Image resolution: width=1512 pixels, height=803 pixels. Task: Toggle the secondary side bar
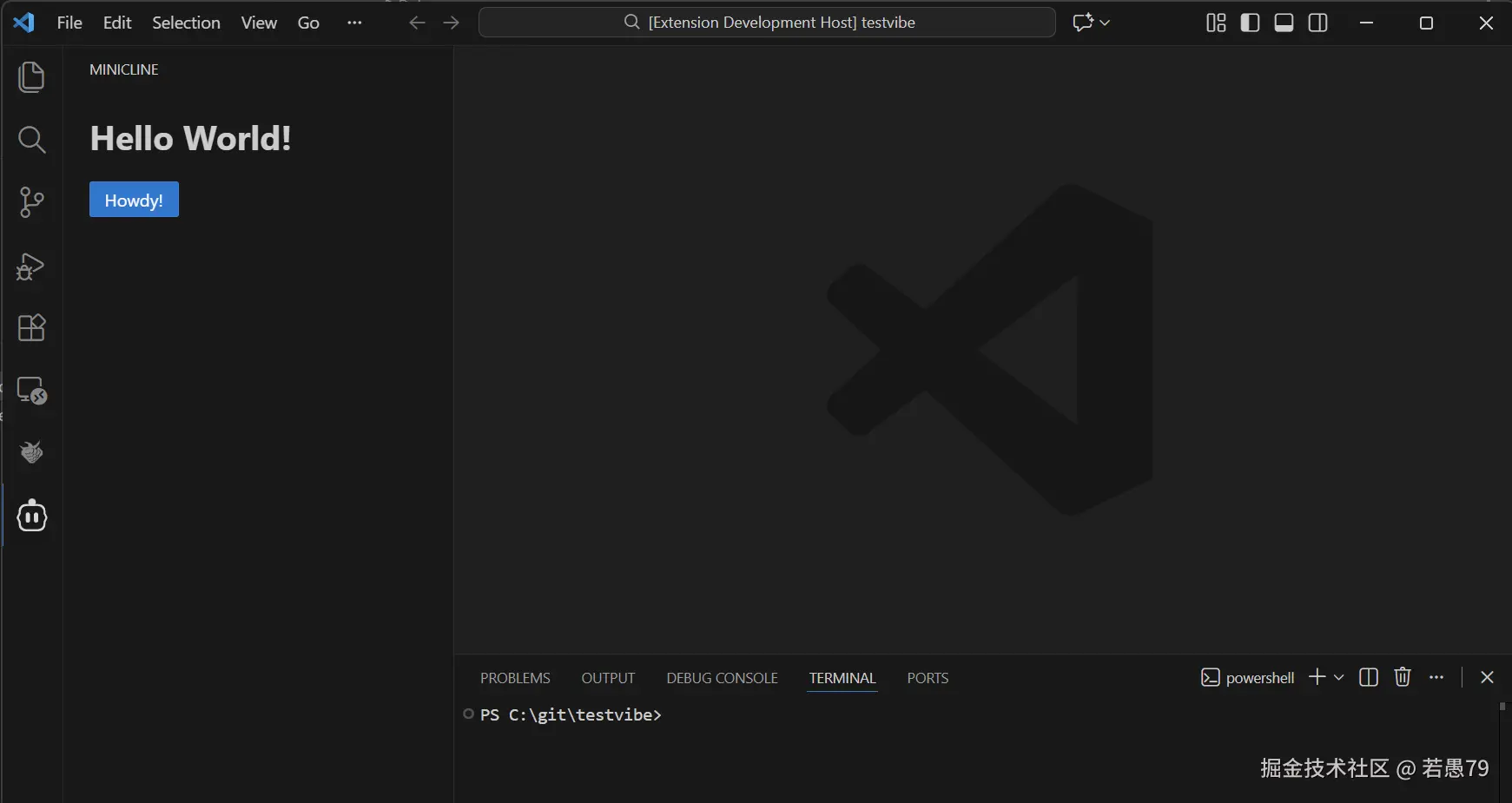(1317, 23)
